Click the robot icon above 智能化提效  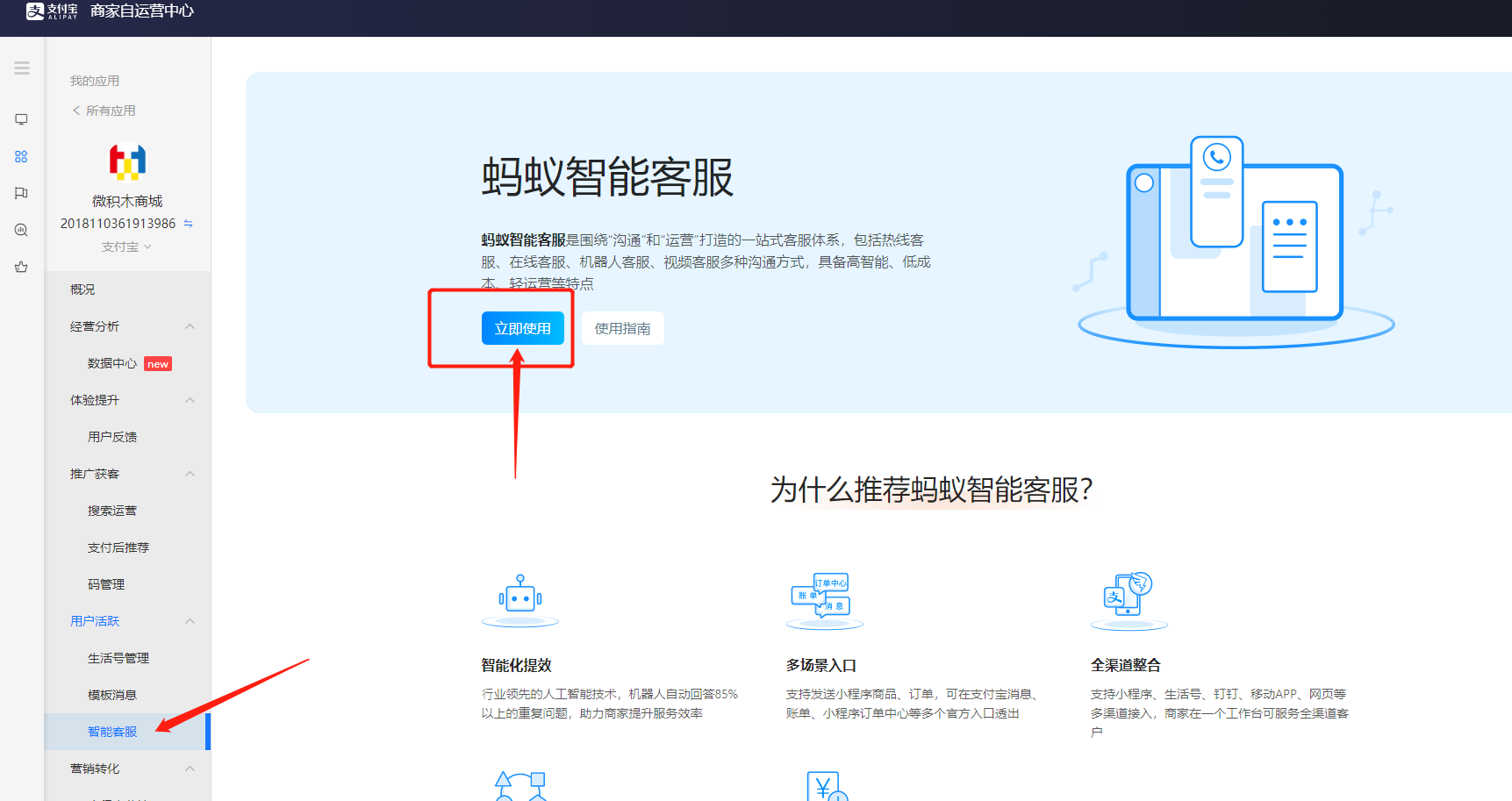(520, 600)
